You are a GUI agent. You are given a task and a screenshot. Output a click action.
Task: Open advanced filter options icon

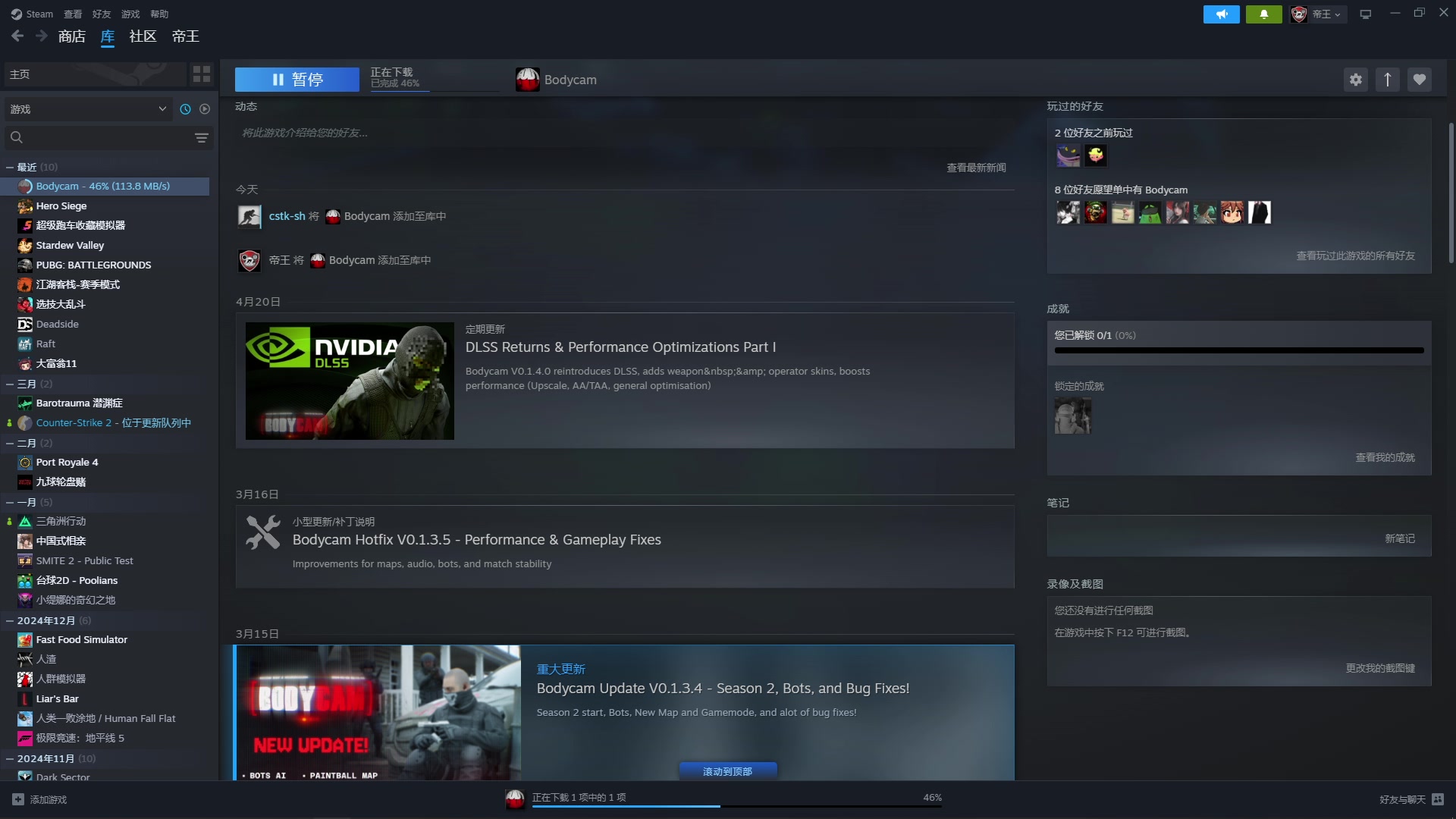pos(201,137)
